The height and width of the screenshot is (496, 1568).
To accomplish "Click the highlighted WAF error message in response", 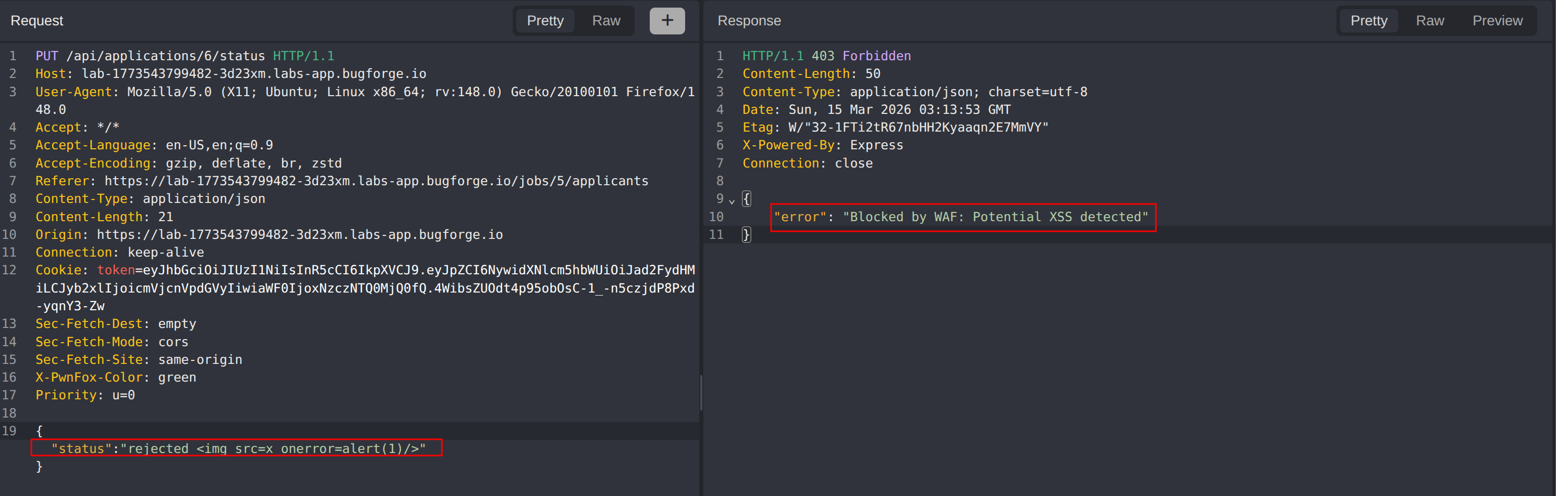I will (x=962, y=217).
